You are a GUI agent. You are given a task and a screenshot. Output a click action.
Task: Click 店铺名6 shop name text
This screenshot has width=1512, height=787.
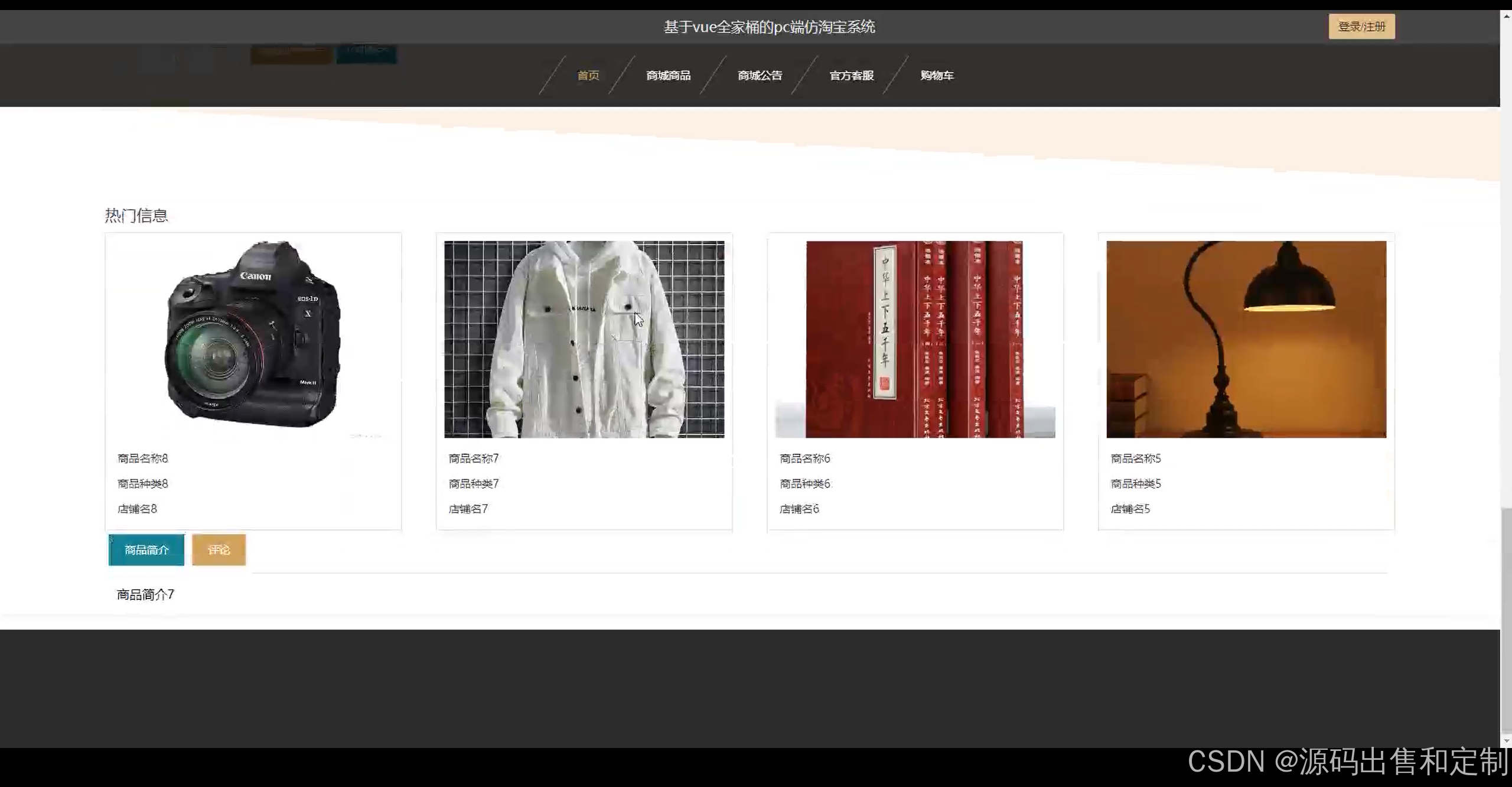pyautogui.click(x=799, y=509)
